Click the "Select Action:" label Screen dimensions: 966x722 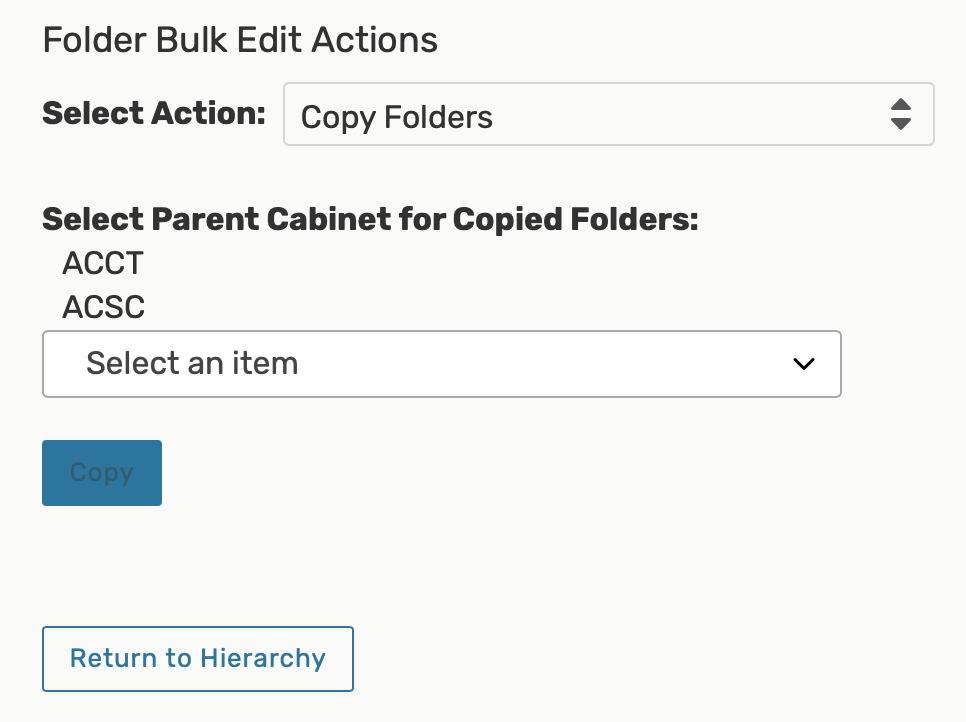tap(154, 113)
